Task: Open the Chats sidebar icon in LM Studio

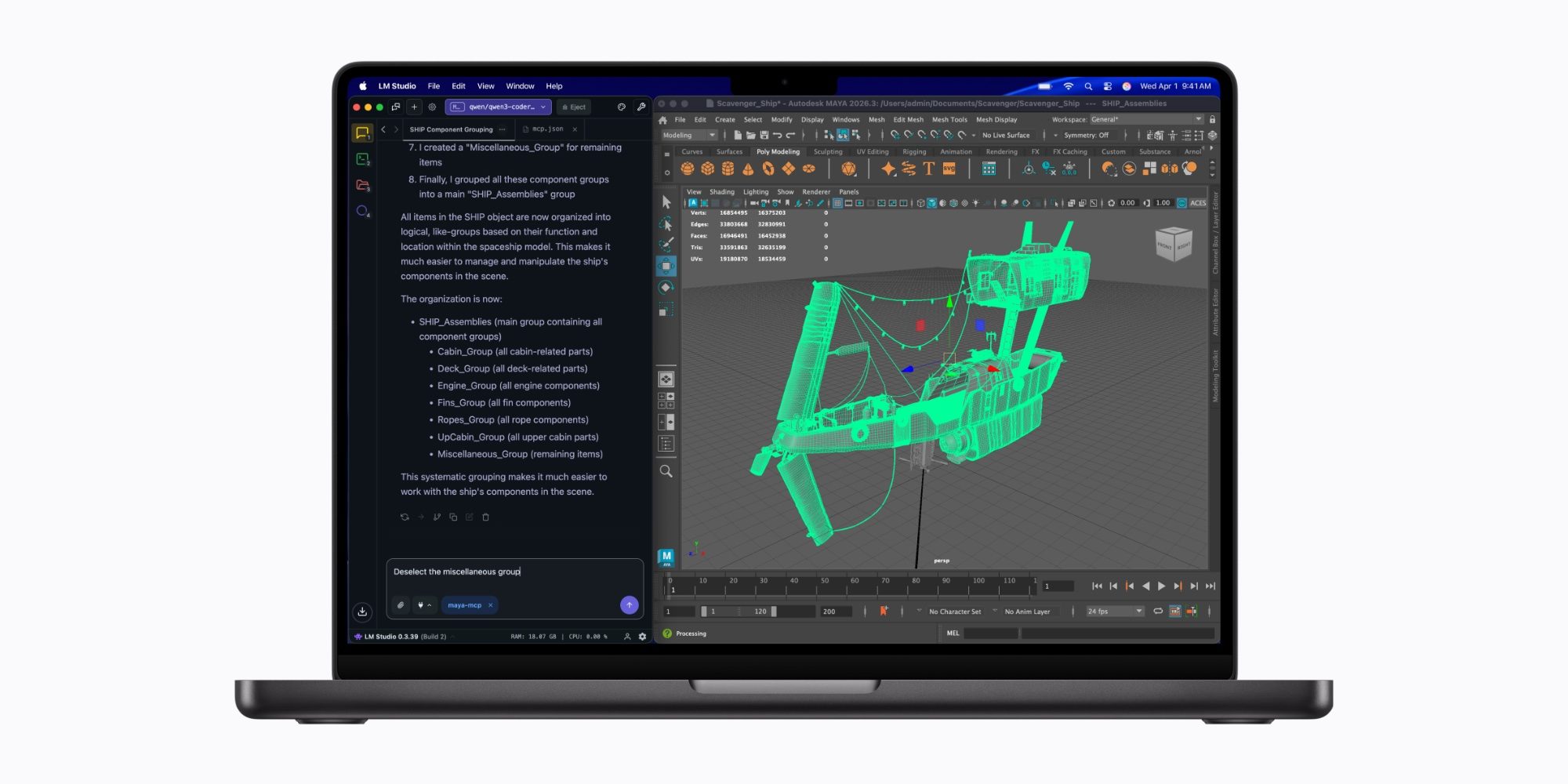Action: (362, 133)
